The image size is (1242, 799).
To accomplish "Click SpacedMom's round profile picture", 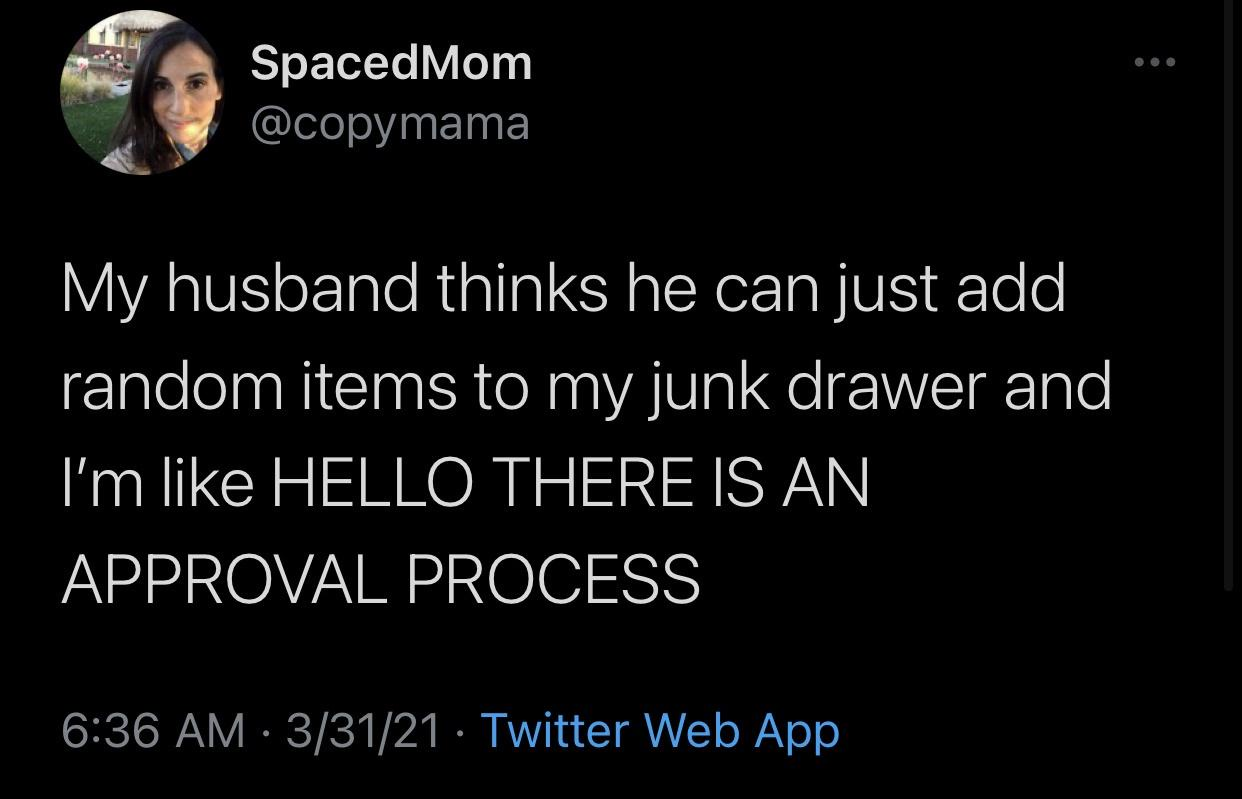I will tap(142, 93).
